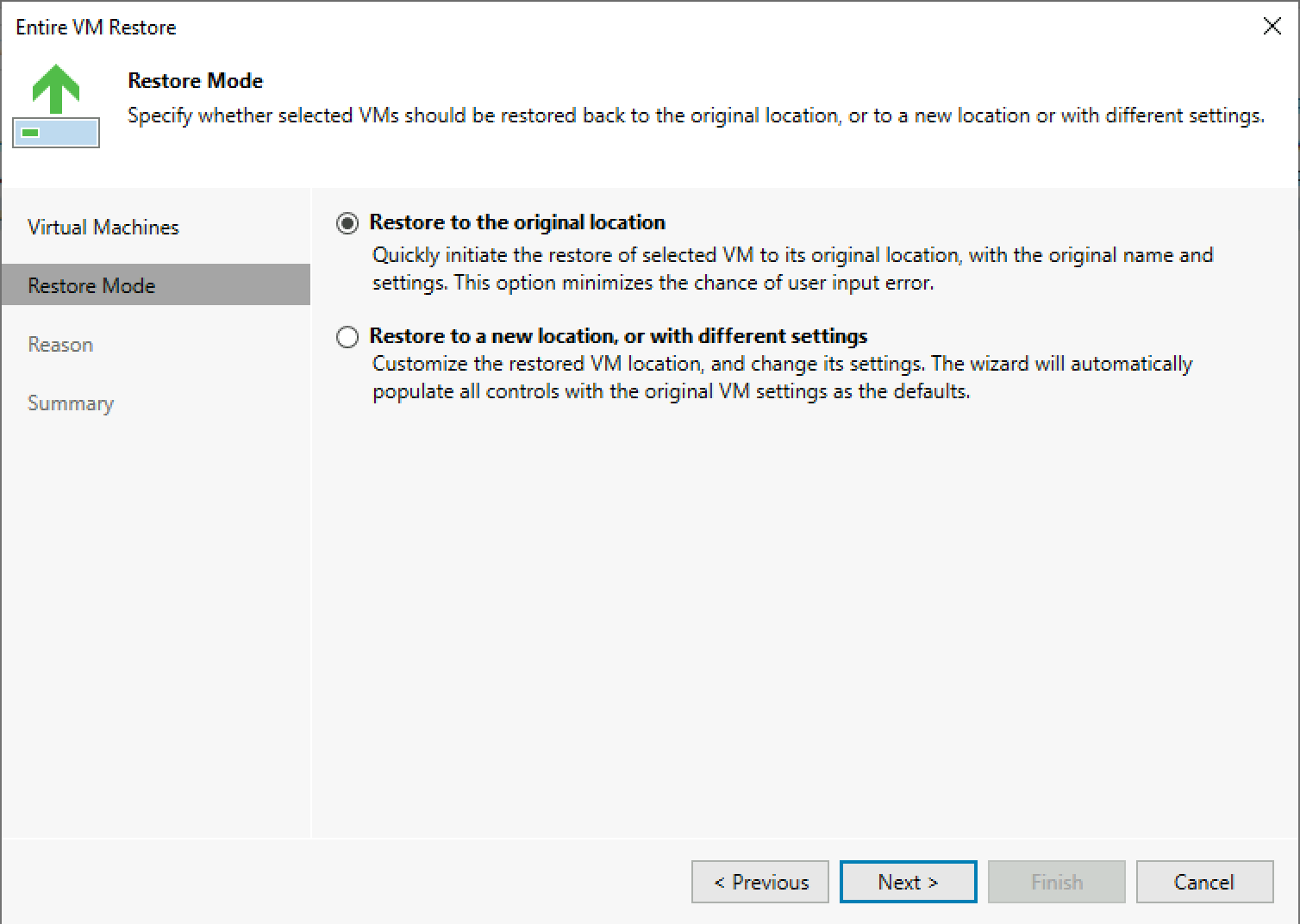Select the Restore to original location radio button
Viewport: 1300px width, 924px height.
347,223
